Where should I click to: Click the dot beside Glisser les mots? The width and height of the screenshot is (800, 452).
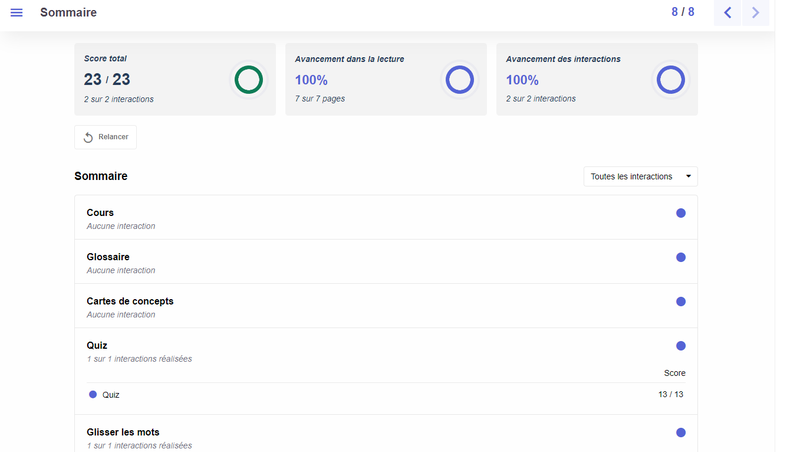coord(681,432)
